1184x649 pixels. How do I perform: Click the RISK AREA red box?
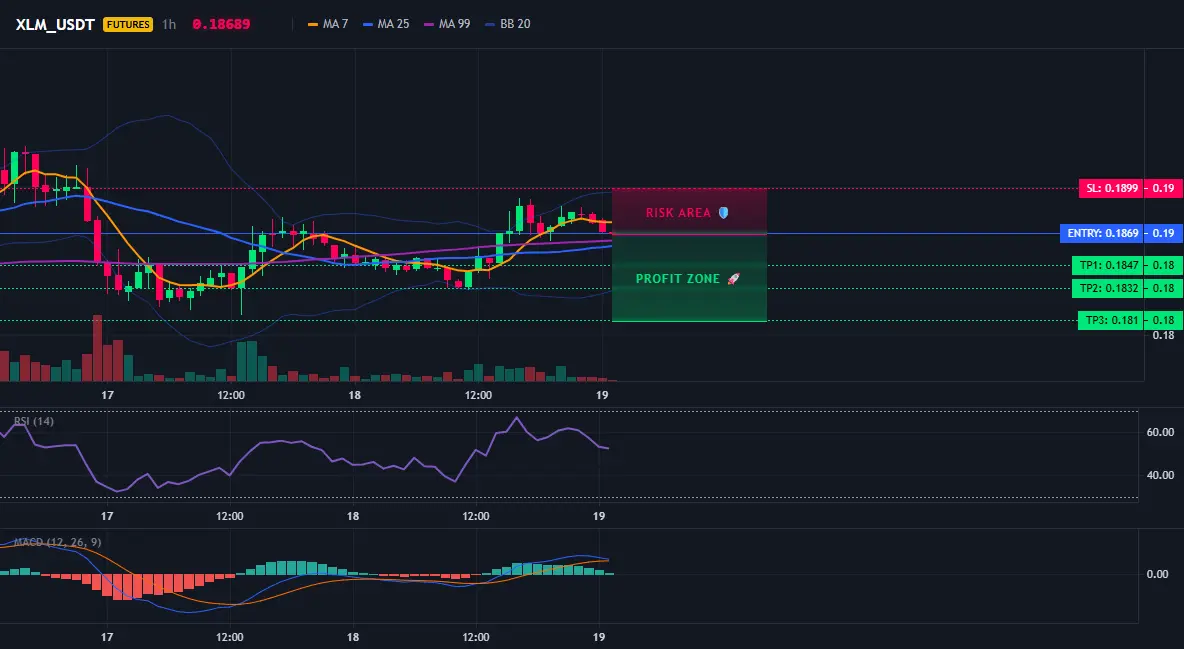[x=689, y=211]
